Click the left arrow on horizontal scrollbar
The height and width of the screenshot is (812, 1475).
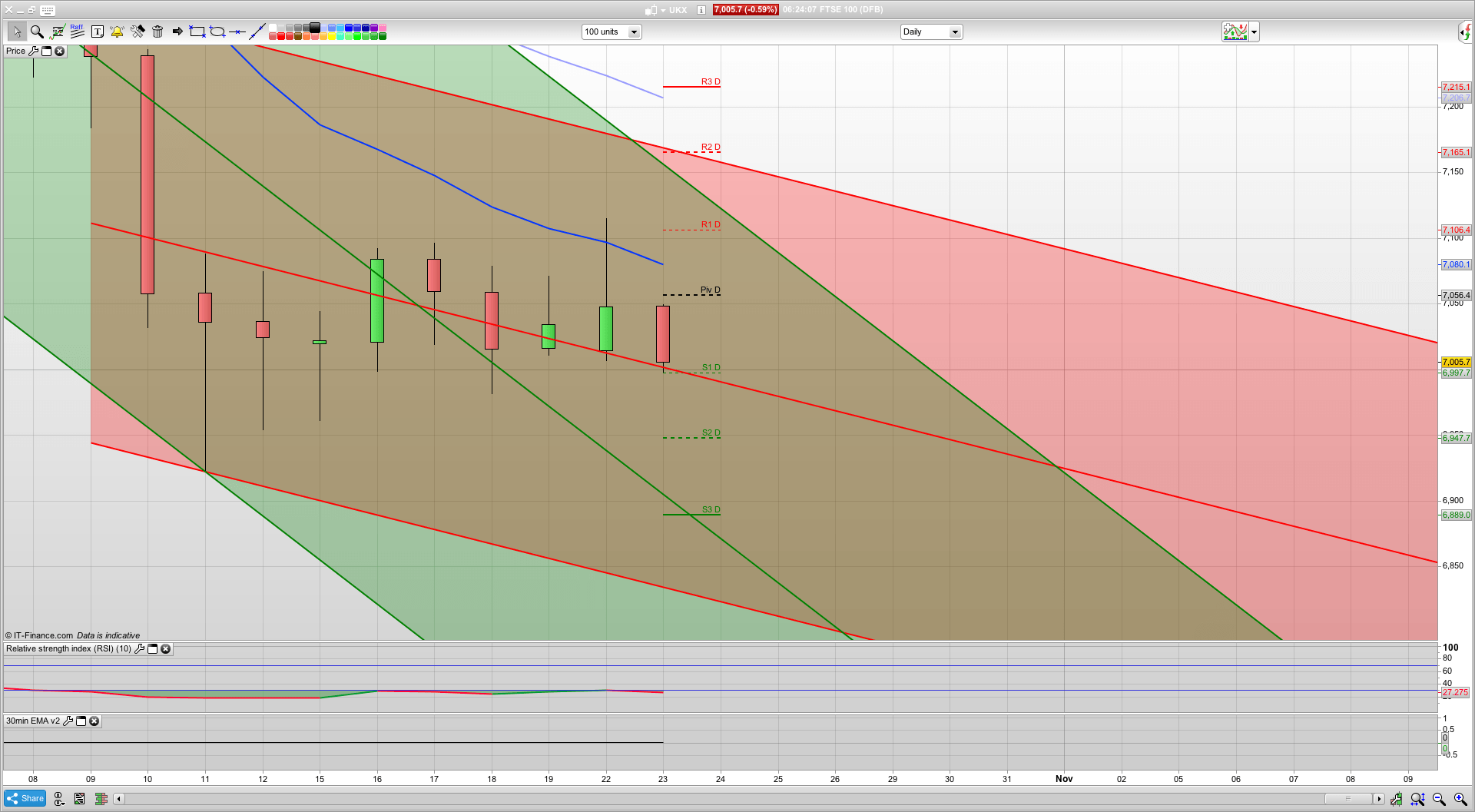pyautogui.click(x=118, y=799)
